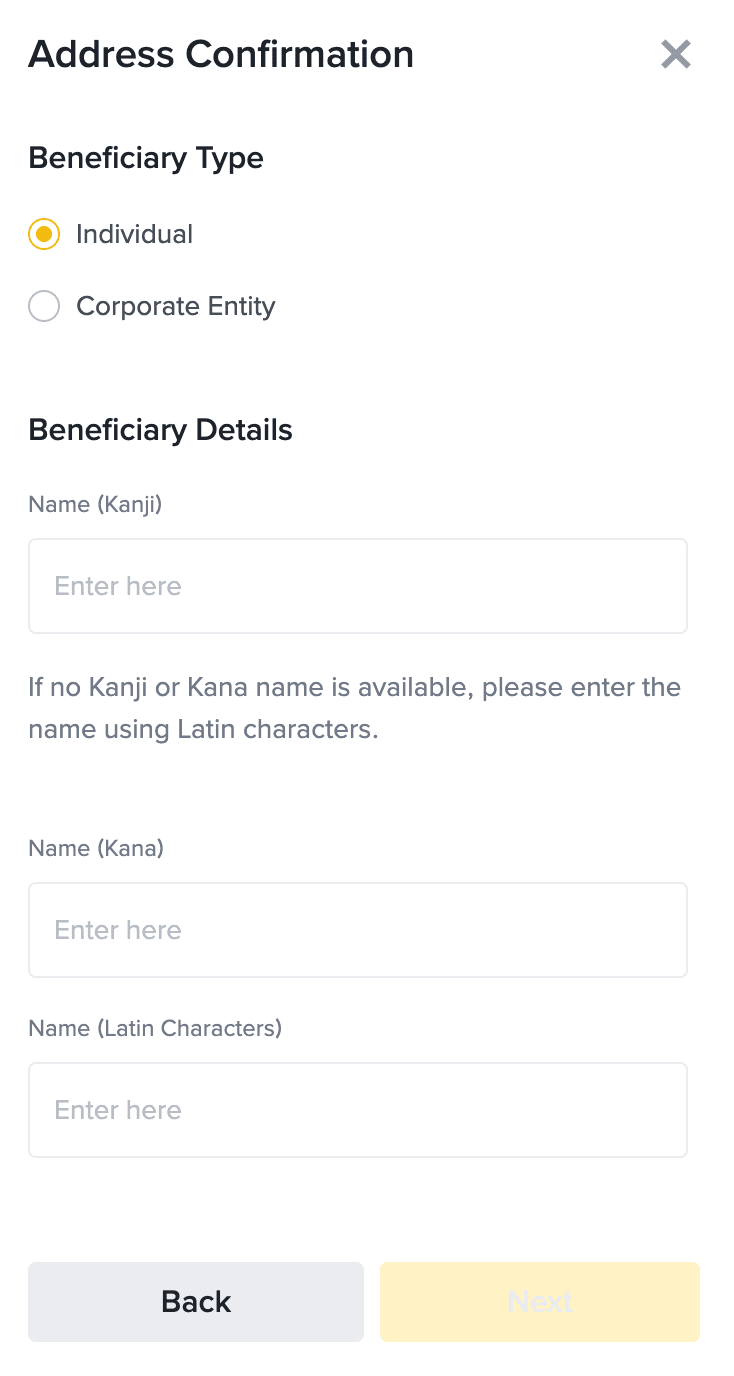
Task: Select the Individual radio button
Action: click(44, 234)
